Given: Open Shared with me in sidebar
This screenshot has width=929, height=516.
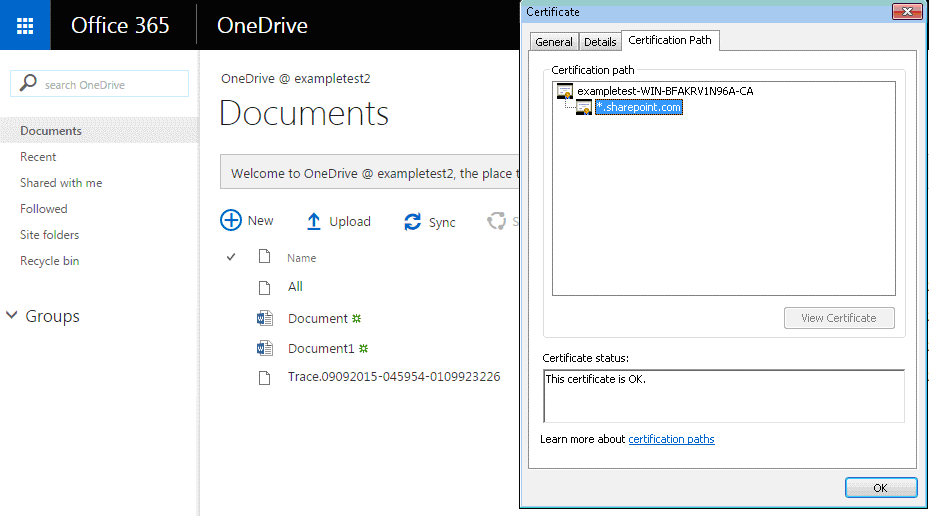Looking at the screenshot, I should point(61,182).
